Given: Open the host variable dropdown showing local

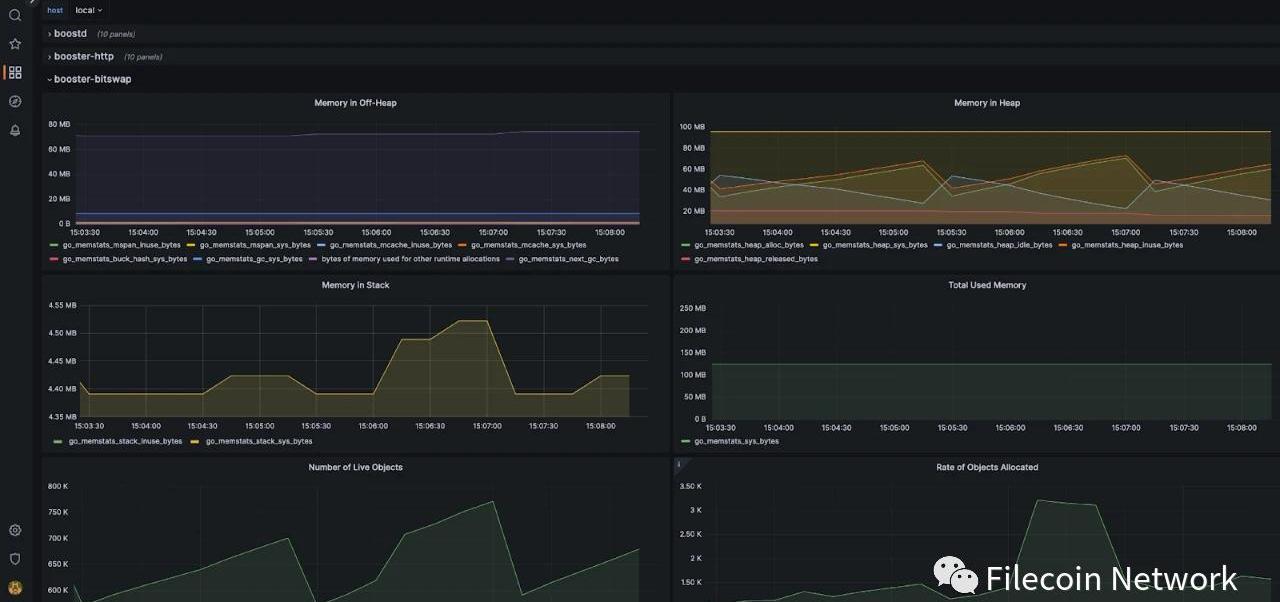Looking at the screenshot, I should click(x=88, y=10).
